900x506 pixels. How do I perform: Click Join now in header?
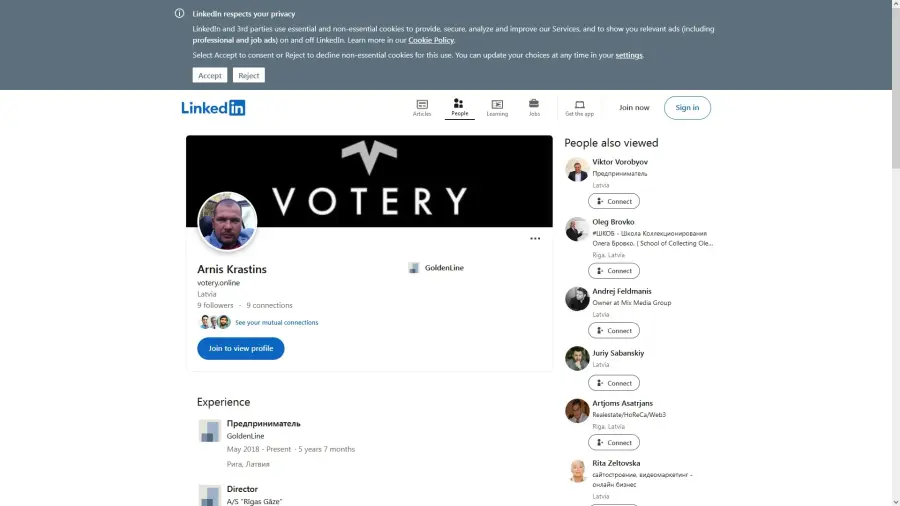click(x=634, y=108)
